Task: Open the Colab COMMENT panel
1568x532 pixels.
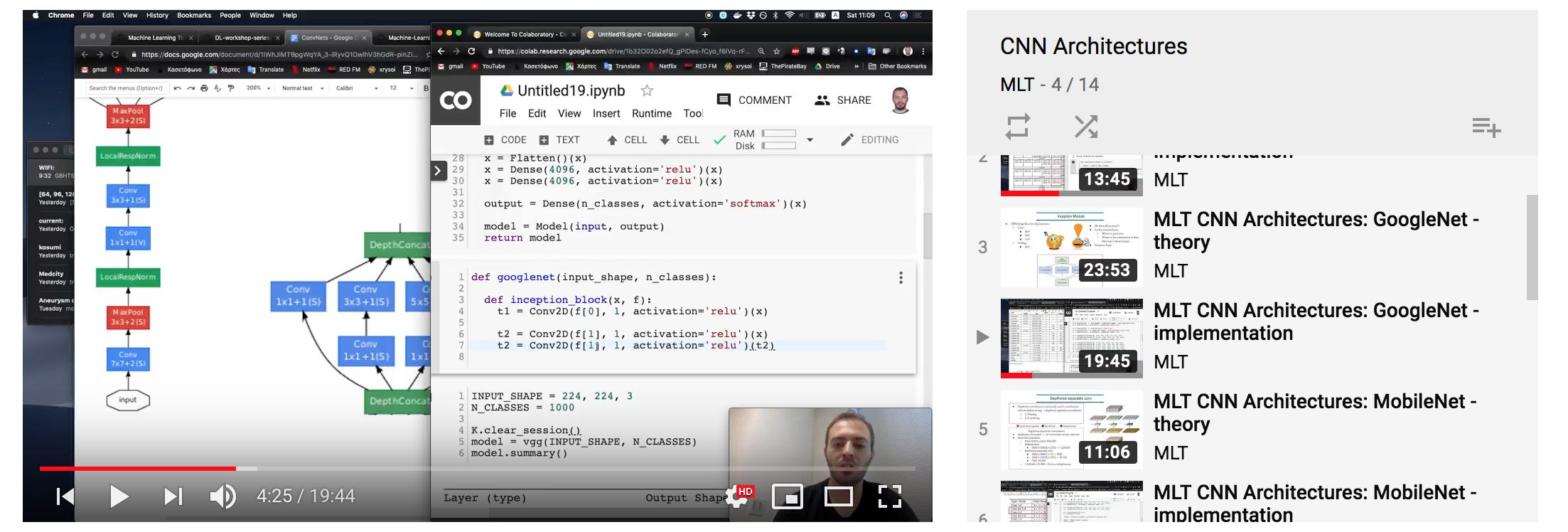Action: tap(754, 100)
